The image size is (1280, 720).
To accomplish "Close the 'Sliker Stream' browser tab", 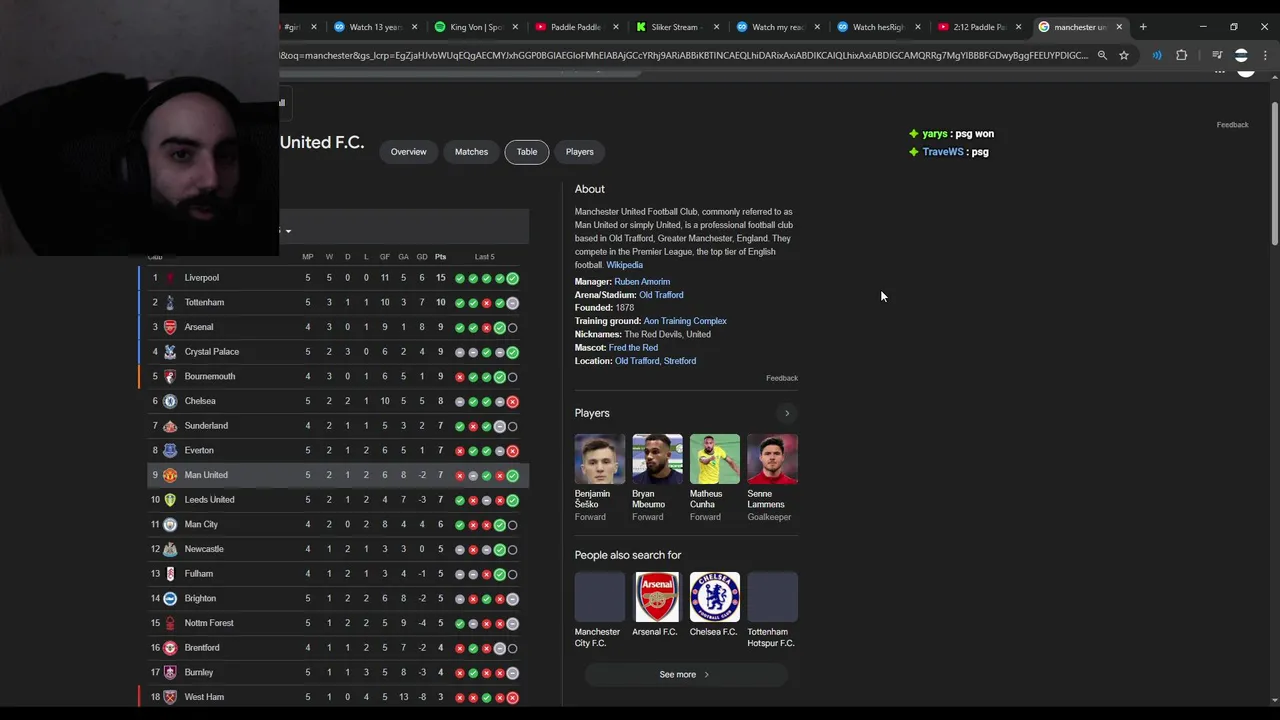I will 716,27.
